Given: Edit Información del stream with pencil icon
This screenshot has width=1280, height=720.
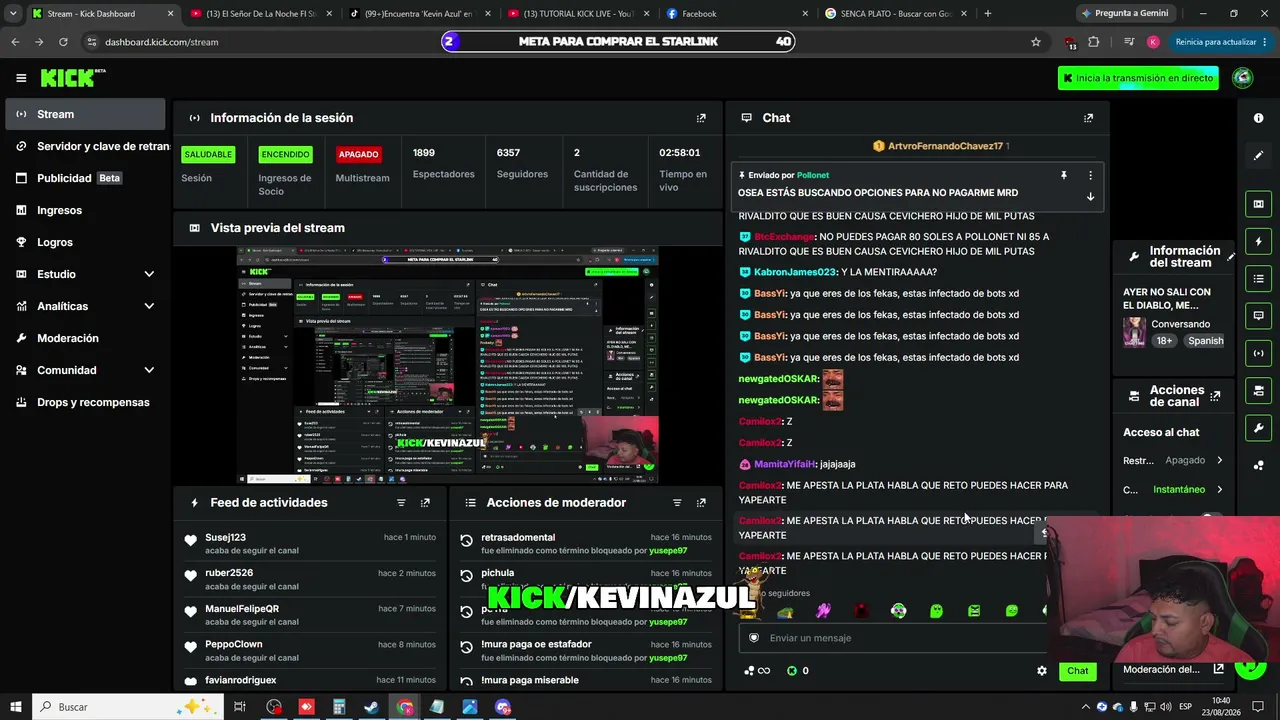Looking at the screenshot, I should pos(1231,257).
